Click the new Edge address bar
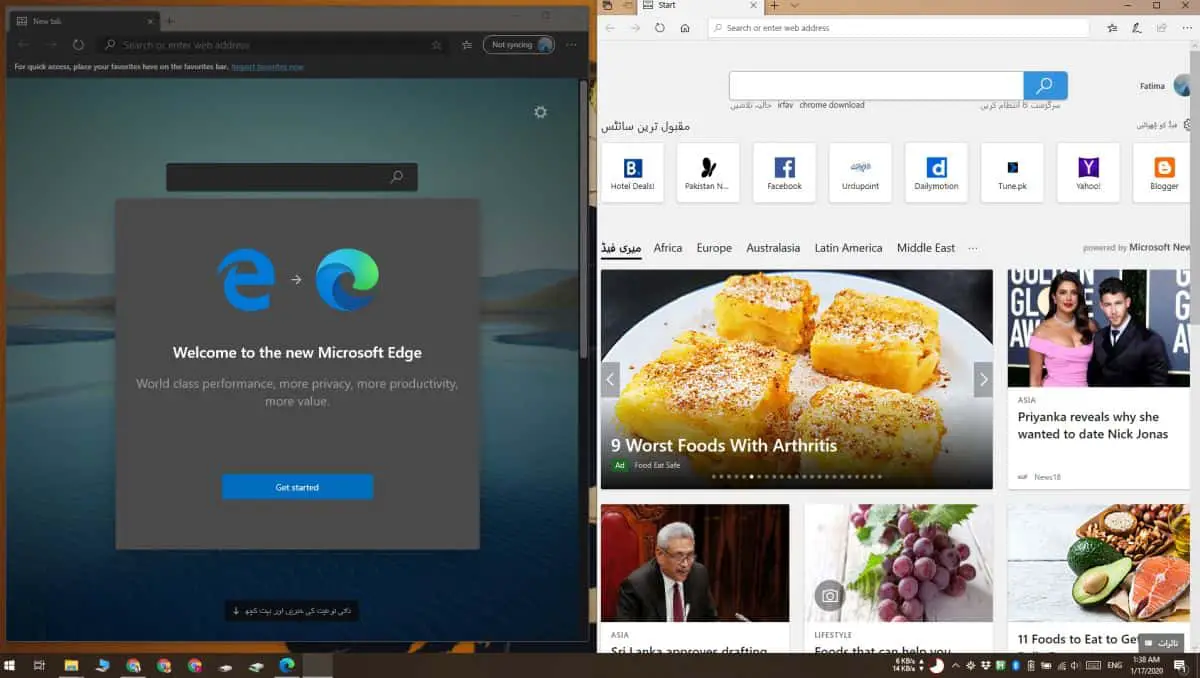 [x=272, y=45]
